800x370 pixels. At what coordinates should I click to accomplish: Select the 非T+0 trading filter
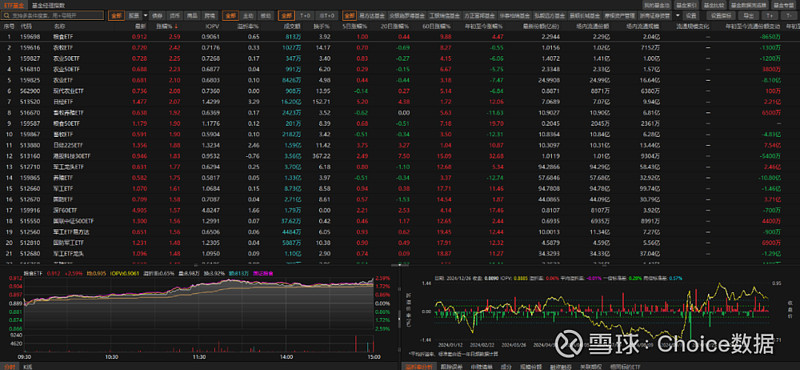click(327, 15)
